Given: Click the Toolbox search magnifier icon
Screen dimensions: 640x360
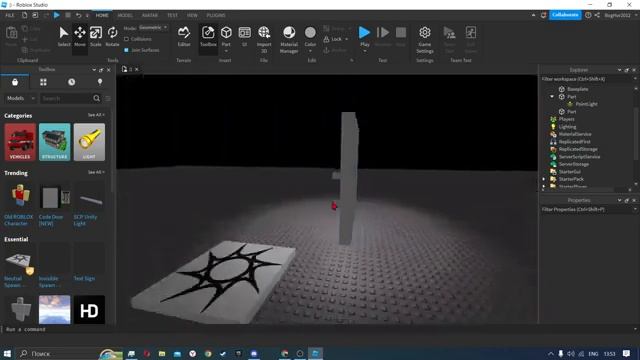Looking at the screenshot, I should pyautogui.click(x=96, y=98).
